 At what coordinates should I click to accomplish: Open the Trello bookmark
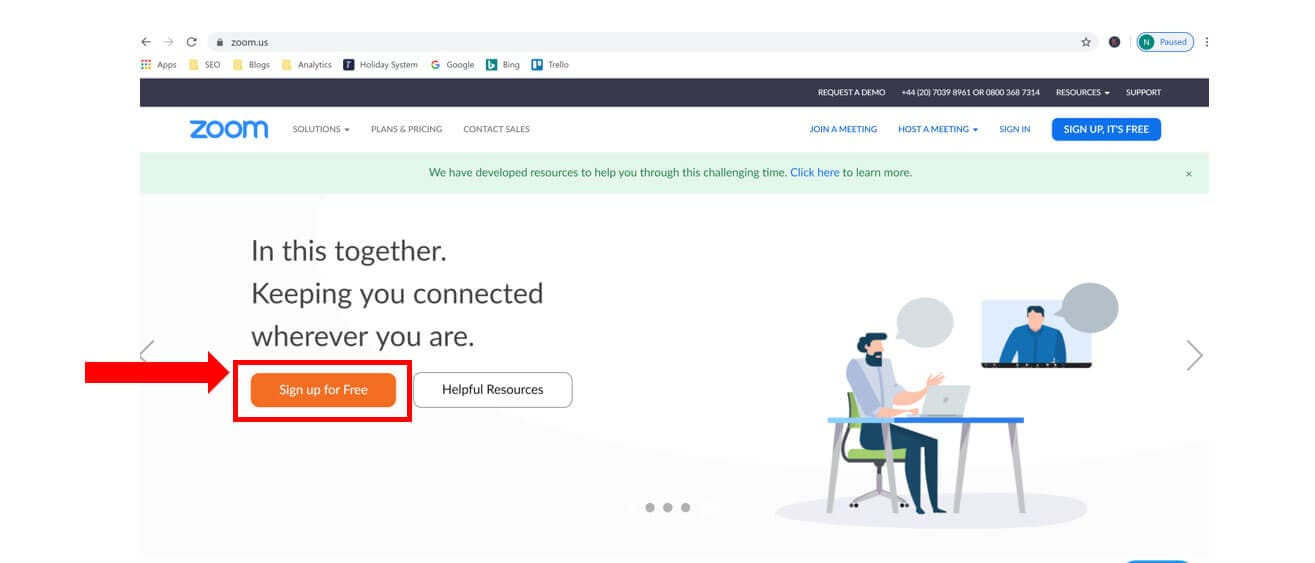tap(550, 65)
